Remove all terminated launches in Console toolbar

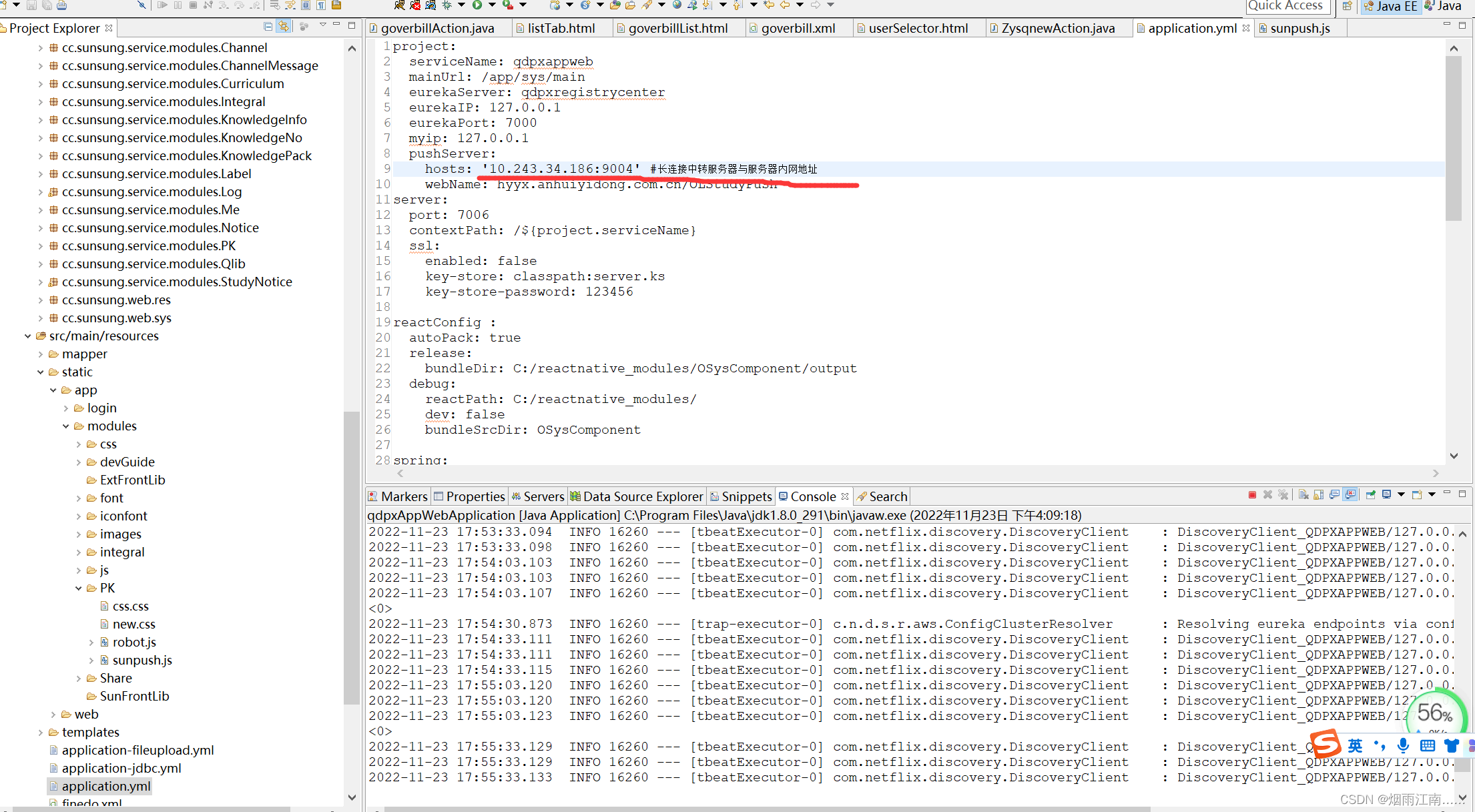(1283, 494)
